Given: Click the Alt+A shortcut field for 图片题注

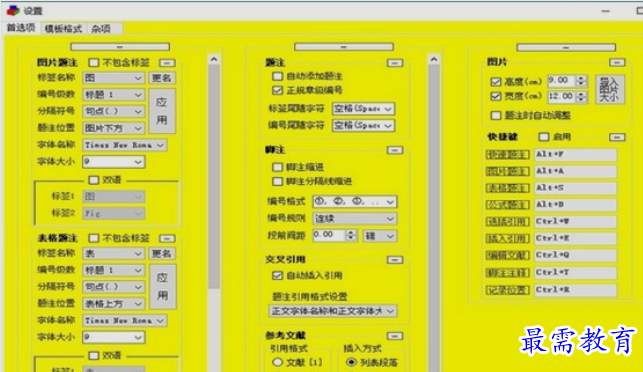Looking at the screenshot, I should [x=575, y=171].
